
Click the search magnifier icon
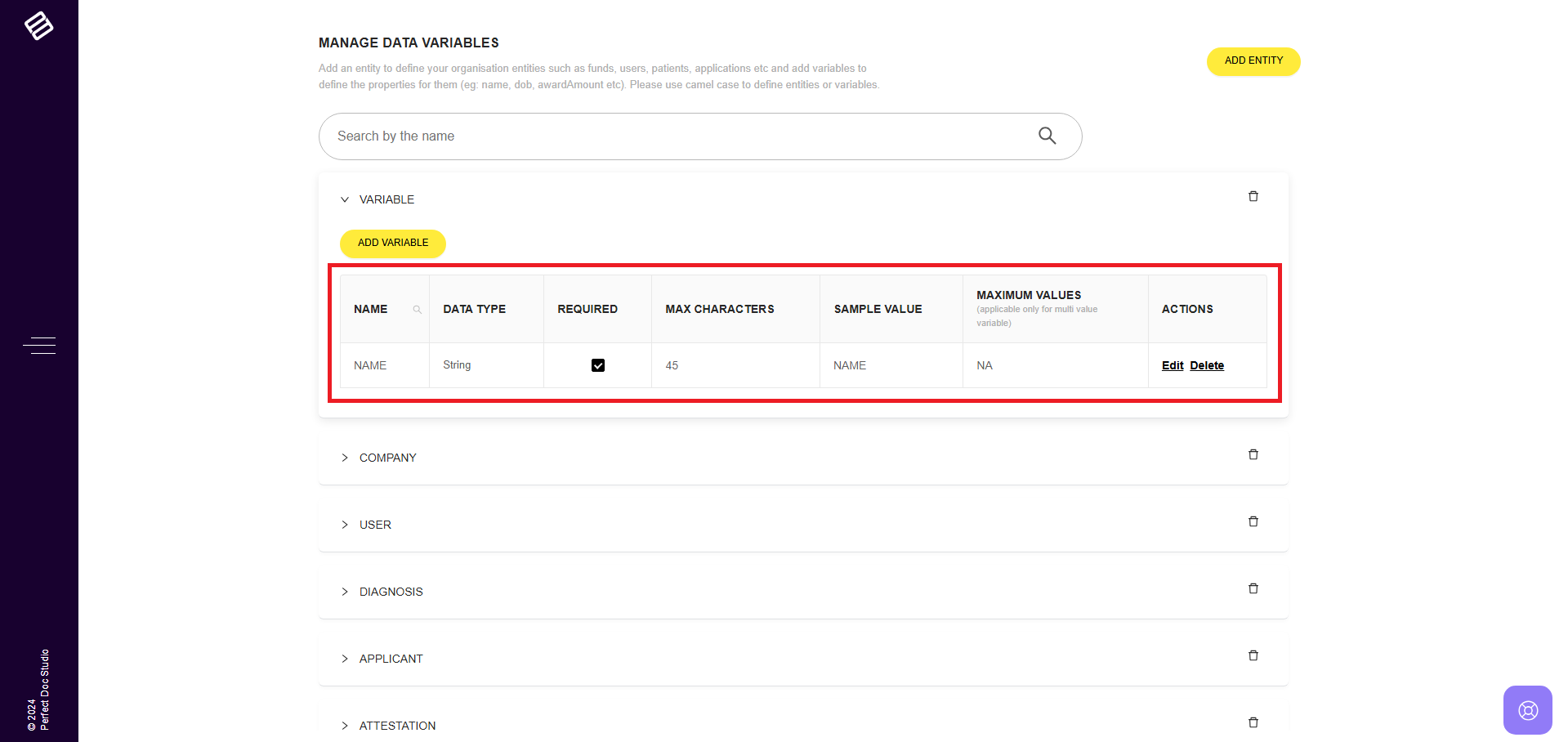coord(1047,136)
